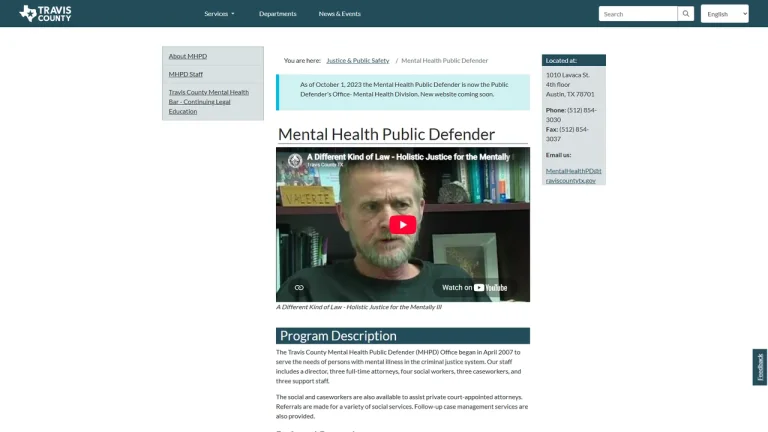Screen dimensions: 768x432
Task: Open the Feedback side tab
Action: click(760, 367)
